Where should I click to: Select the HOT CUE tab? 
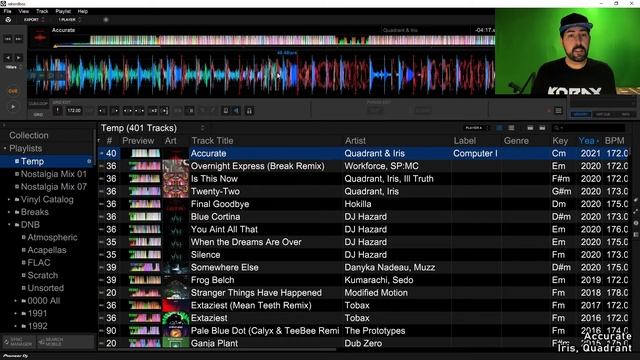click(x=603, y=114)
